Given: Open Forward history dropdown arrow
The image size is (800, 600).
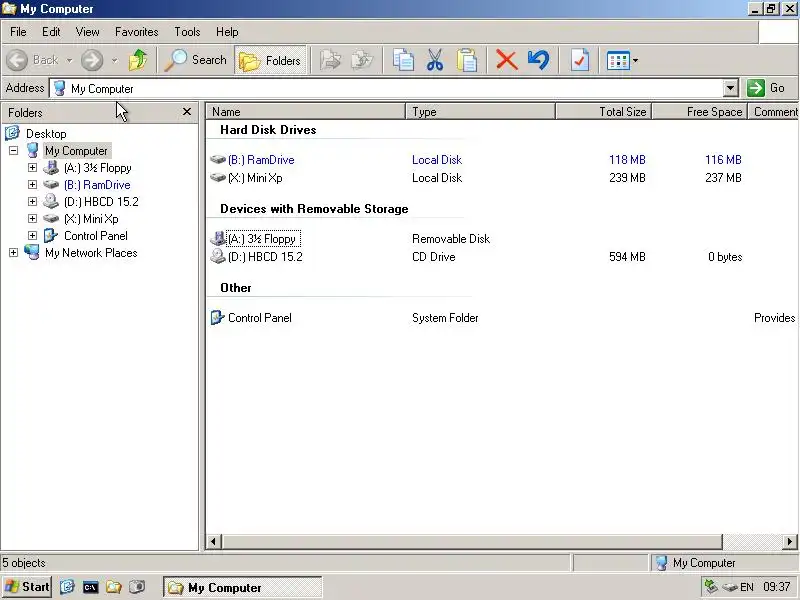Looking at the screenshot, I should (x=114, y=60).
